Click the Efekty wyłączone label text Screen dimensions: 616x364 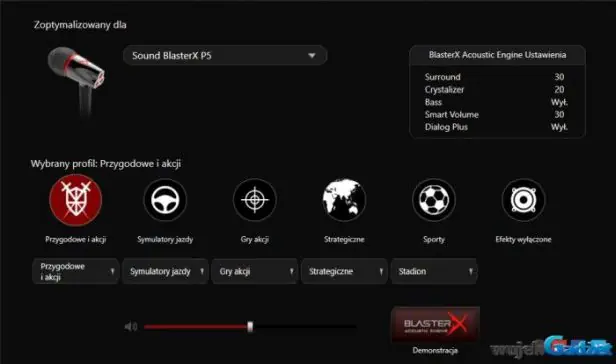[x=523, y=240]
